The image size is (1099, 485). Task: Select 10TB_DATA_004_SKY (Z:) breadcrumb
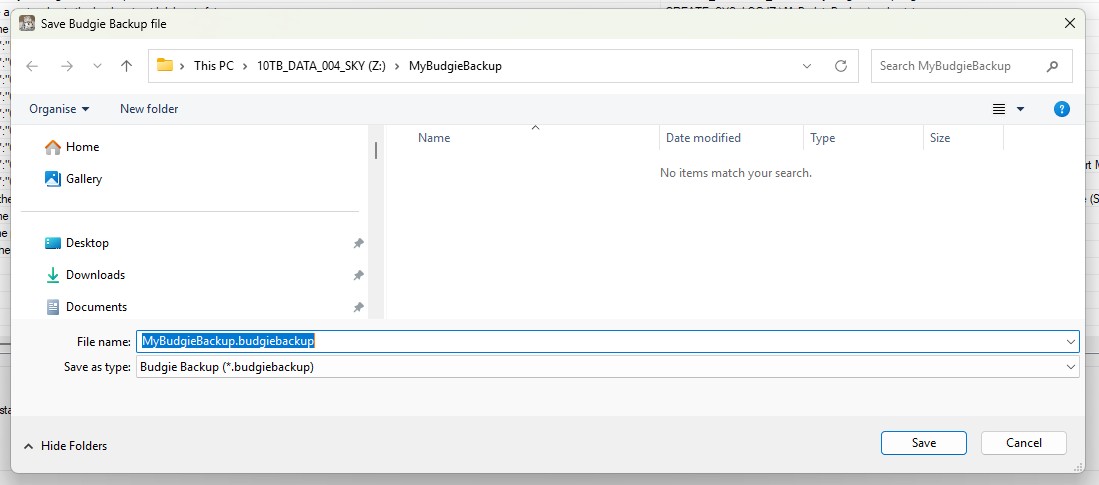point(322,66)
